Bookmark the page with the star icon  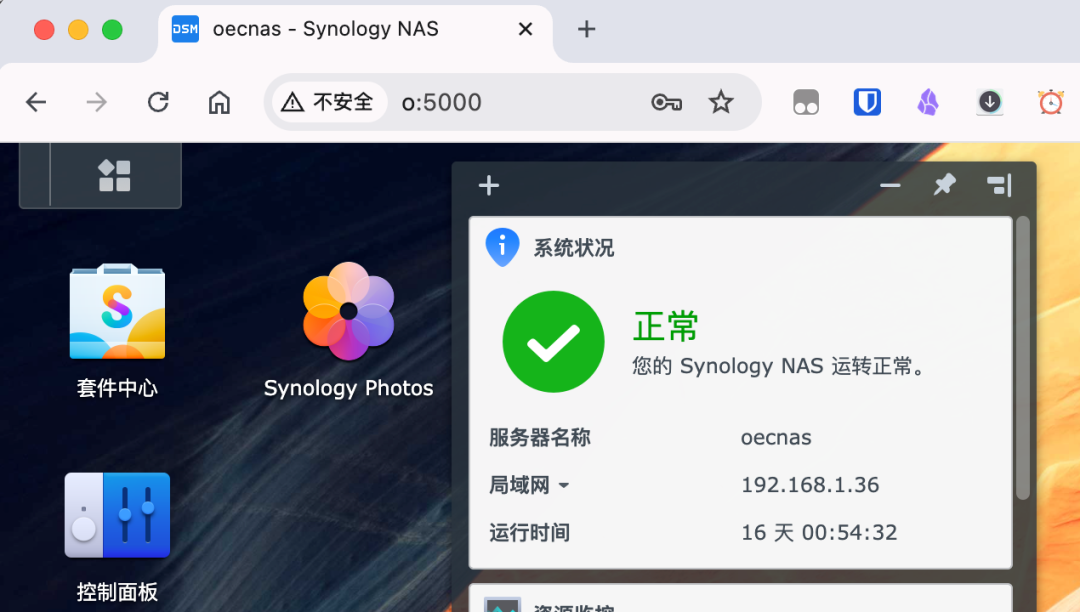(x=721, y=102)
